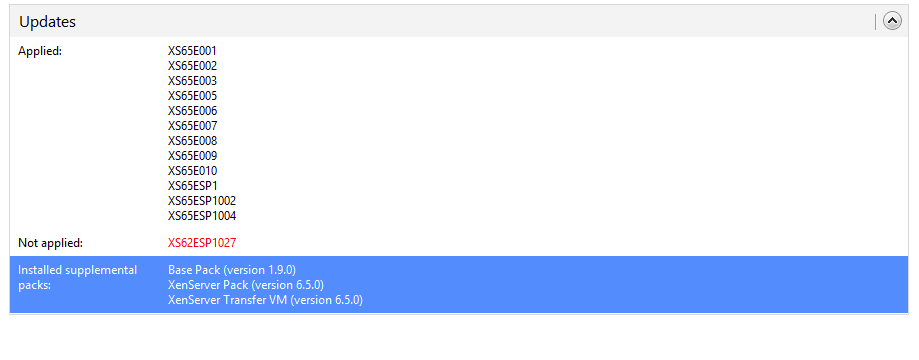Click the Not applied label
Viewport: 919px width, 360px height.
(x=50, y=243)
